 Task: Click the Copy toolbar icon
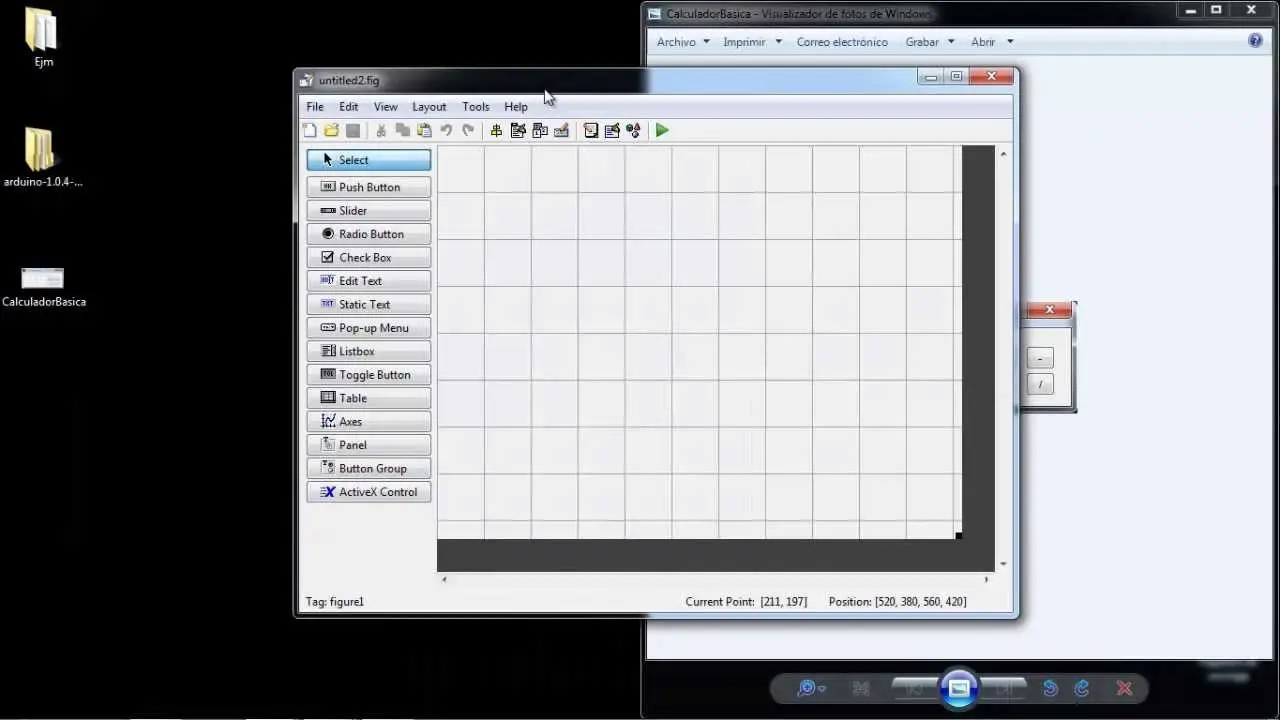pos(403,130)
